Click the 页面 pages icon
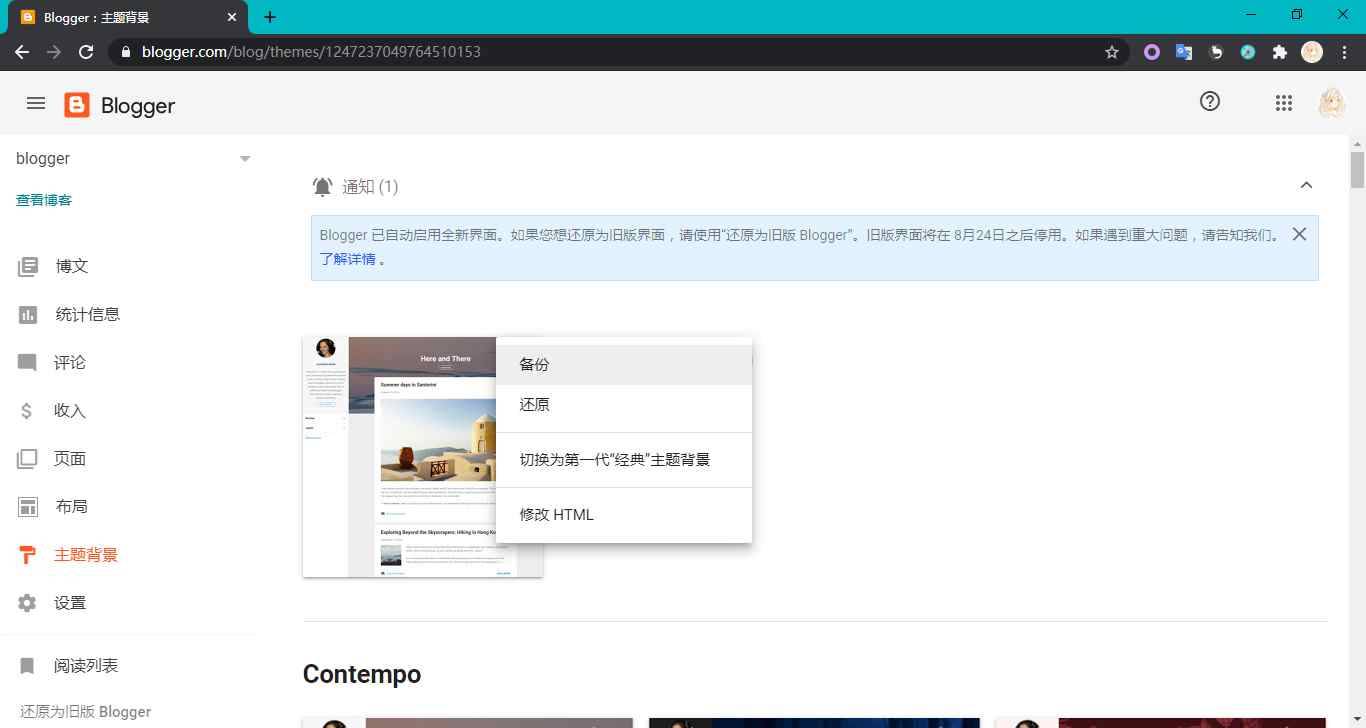Screen dimensions: 1366x728 (x=27, y=459)
